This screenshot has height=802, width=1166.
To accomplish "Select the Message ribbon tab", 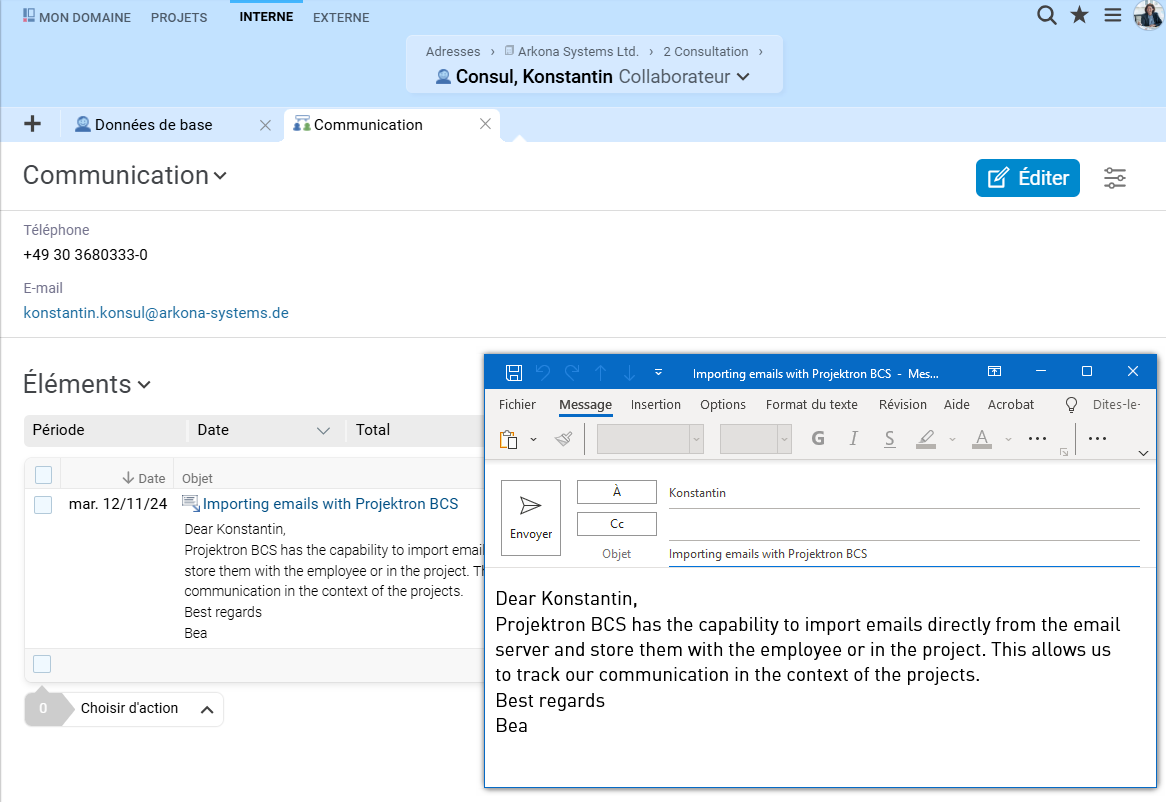I will 585,404.
